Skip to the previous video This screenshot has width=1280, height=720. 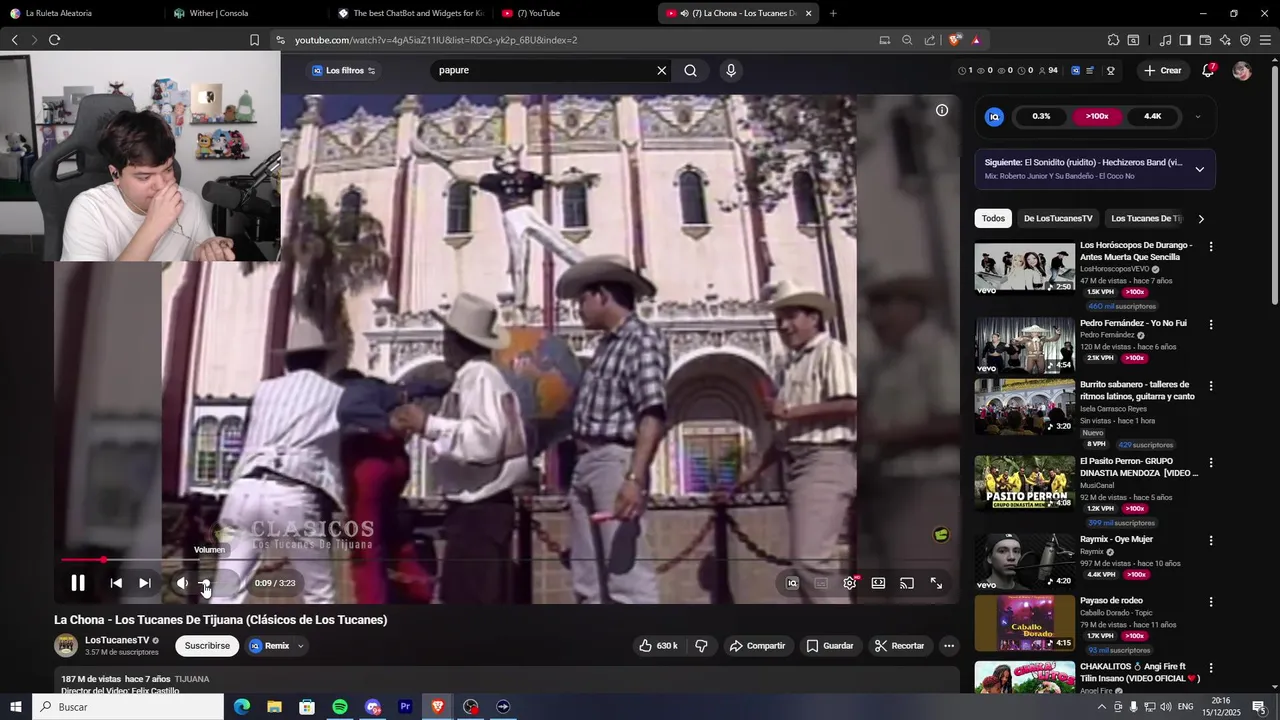pyautogui.click(x=116, y=583)
